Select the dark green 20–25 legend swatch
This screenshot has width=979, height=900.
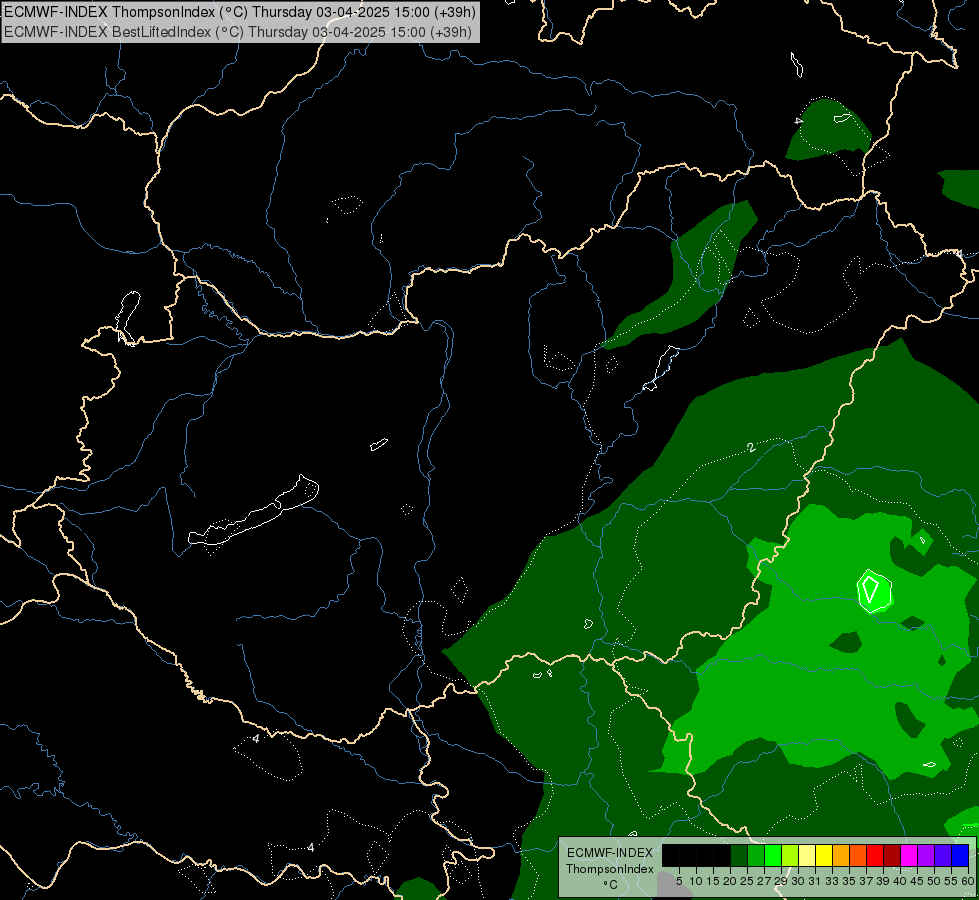click(x=739, y=855)
